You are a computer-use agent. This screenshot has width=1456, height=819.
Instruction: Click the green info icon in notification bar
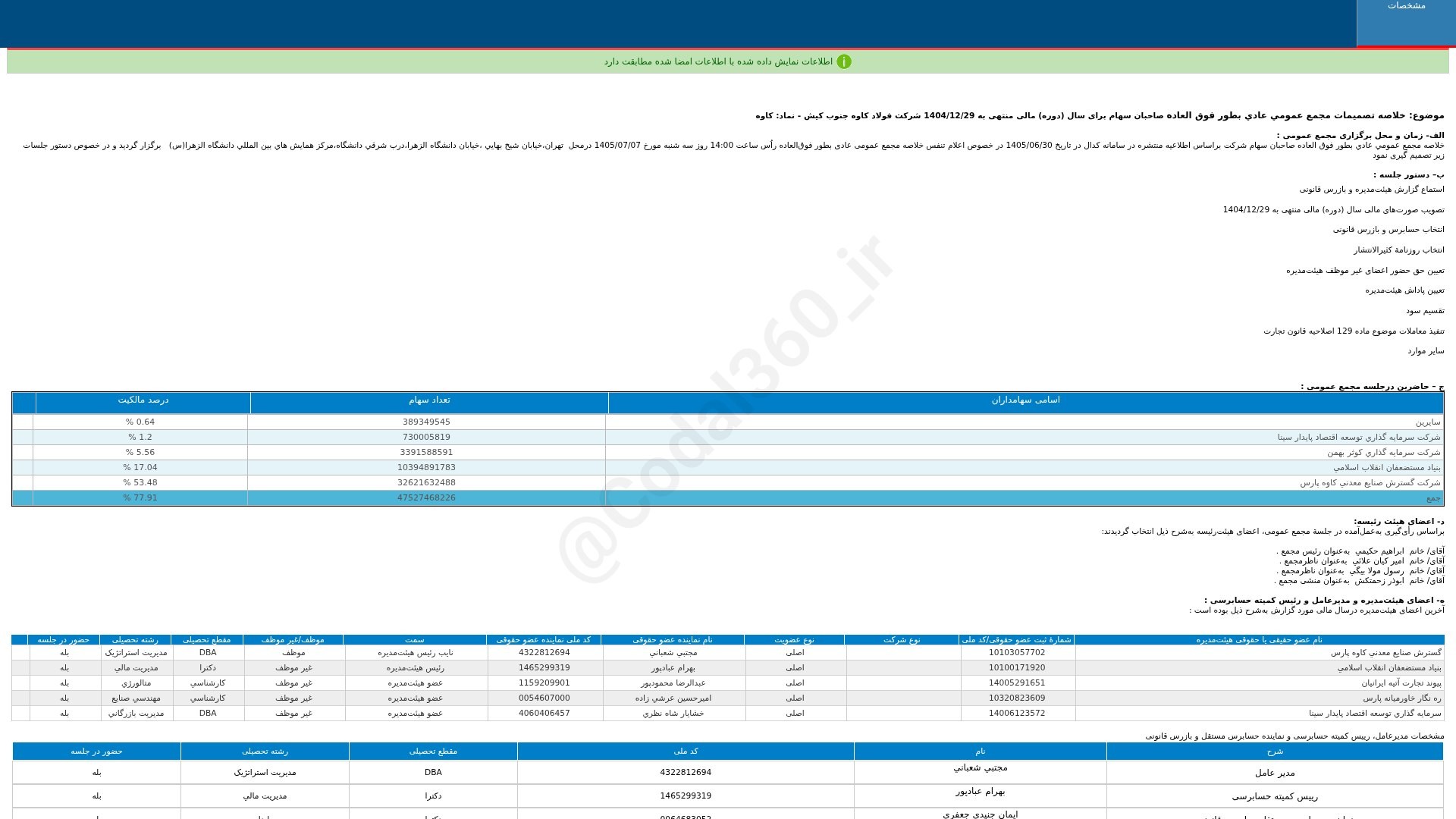(x=844, y=61)
